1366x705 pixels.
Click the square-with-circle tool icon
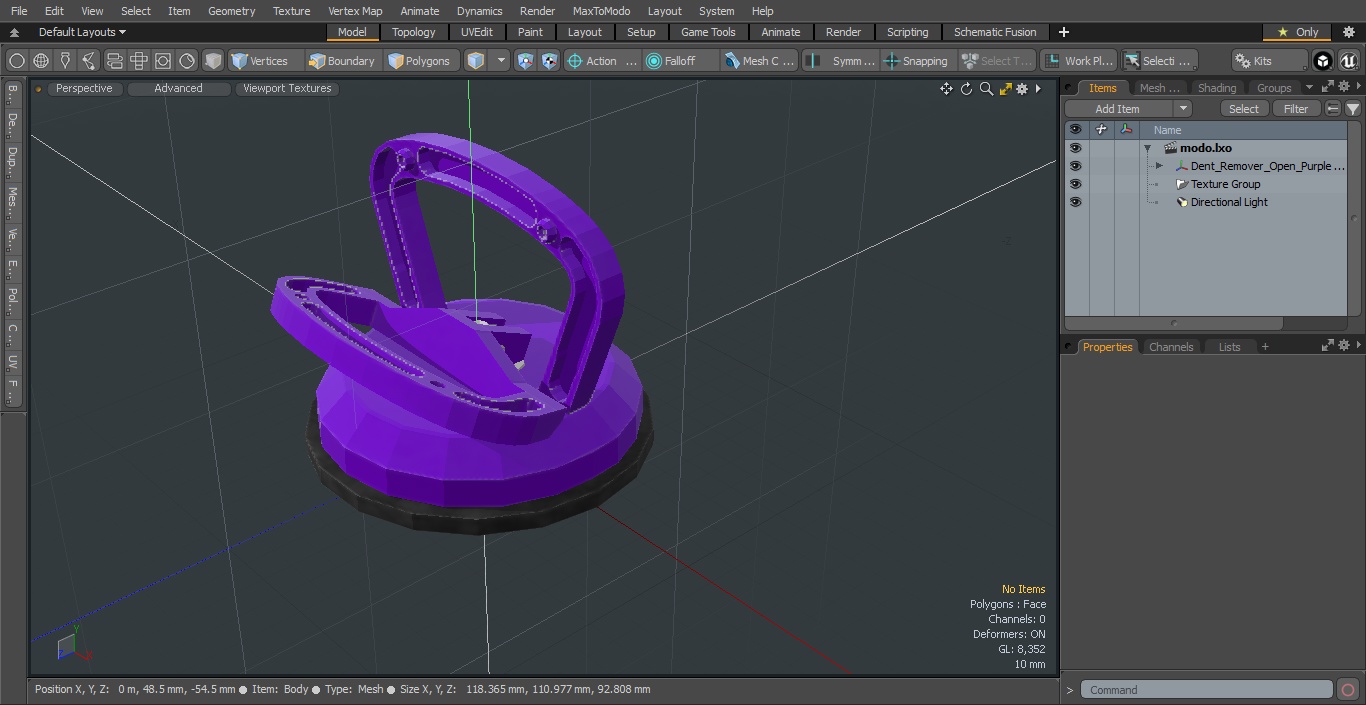pyautogui.click(x=163, y=61)
